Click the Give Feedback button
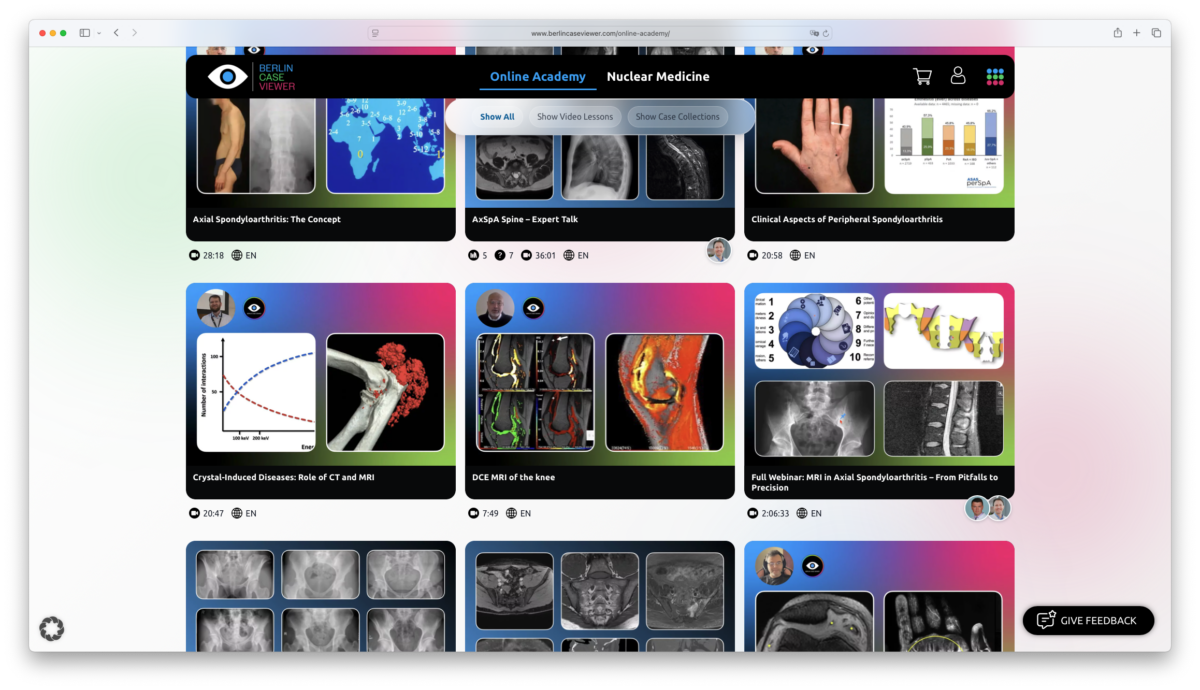The width and height of the screenshot is (1200, 690). (1088, 620)
